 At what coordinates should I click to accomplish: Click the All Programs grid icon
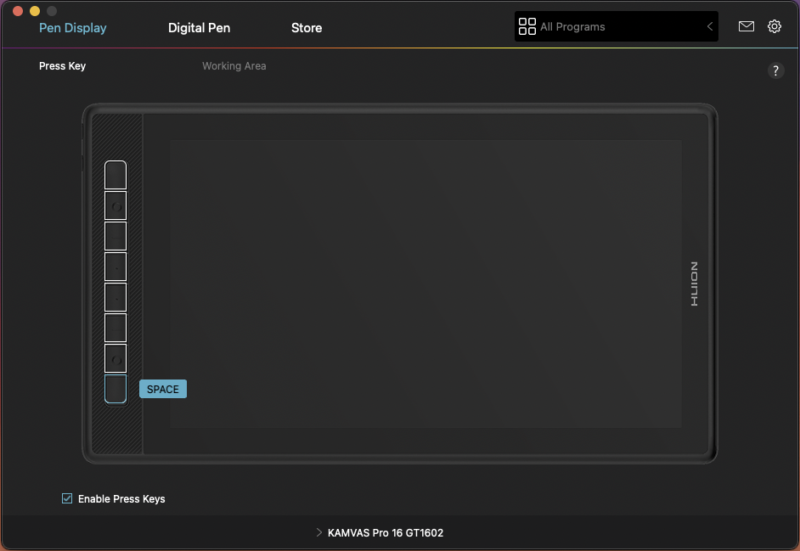pos(527,27)
